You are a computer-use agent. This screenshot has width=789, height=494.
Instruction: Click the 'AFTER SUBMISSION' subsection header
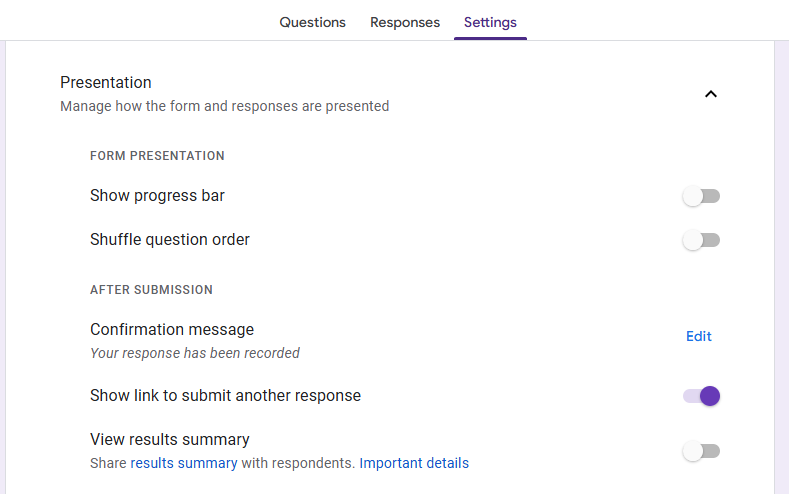click(151, 290)
